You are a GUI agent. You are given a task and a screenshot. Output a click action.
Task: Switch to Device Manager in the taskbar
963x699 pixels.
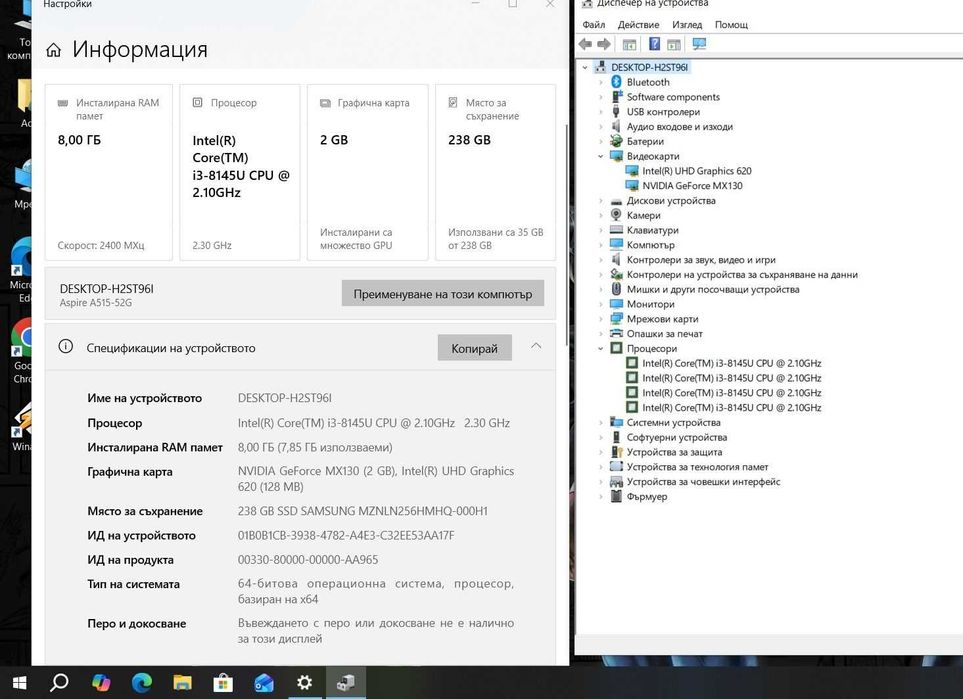[x=345, y=682]
